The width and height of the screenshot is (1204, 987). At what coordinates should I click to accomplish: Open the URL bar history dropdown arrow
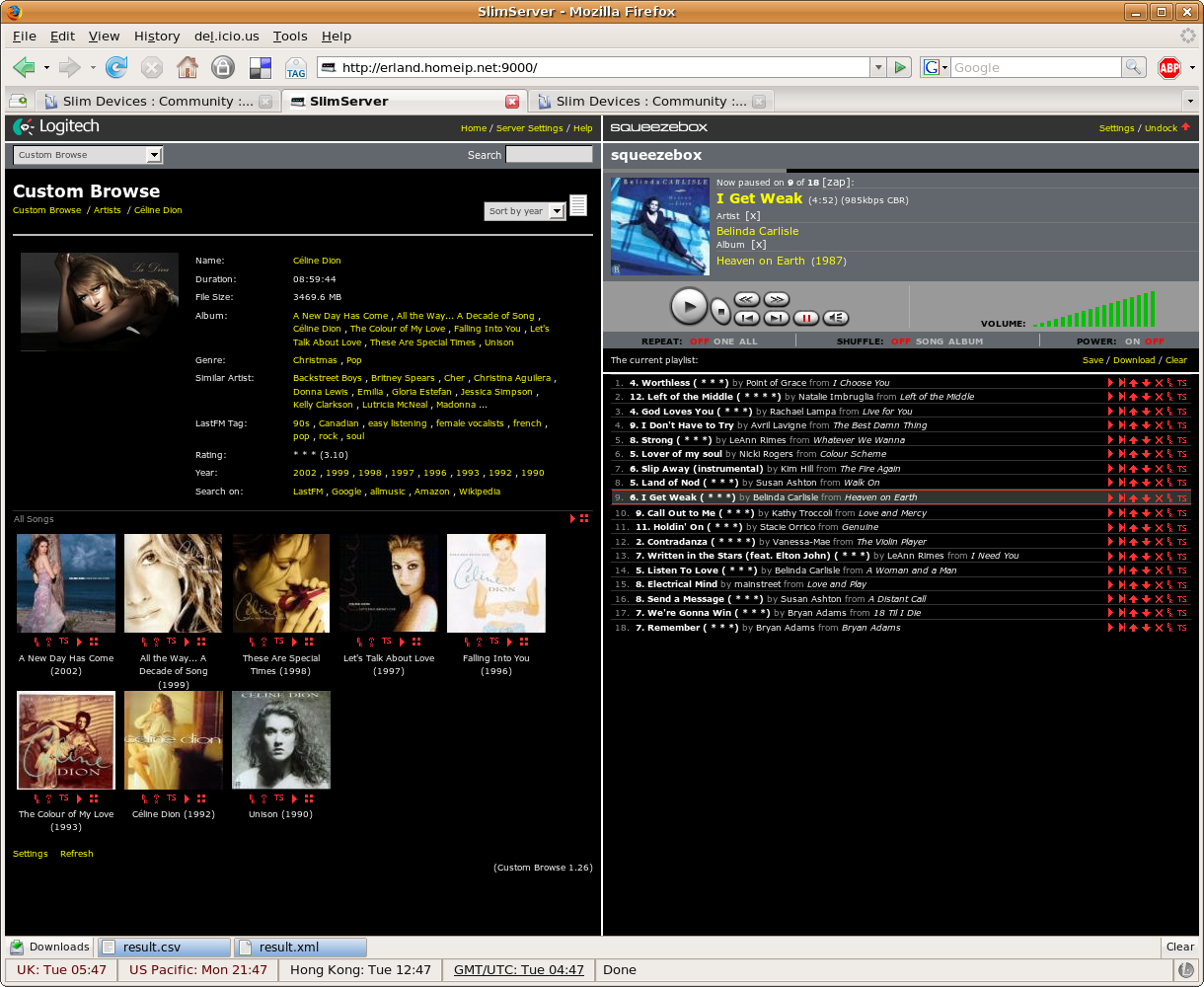877,68
